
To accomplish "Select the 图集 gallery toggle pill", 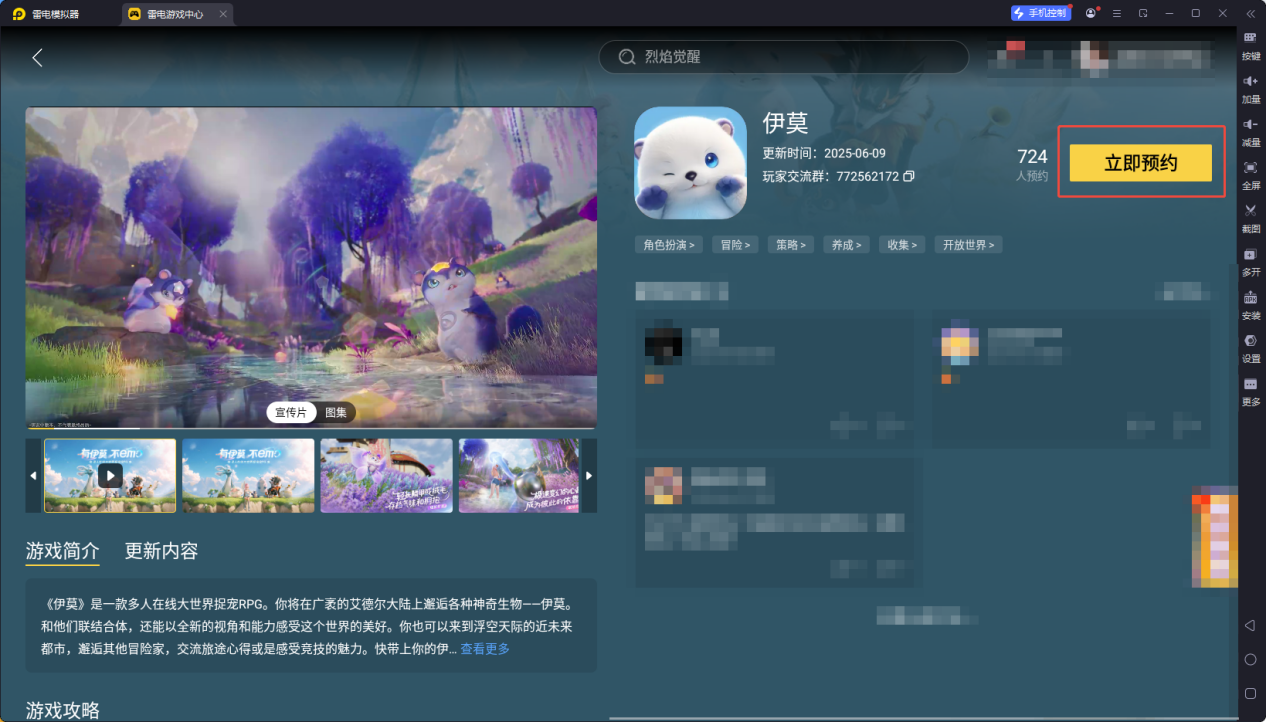I will point(334,412).
